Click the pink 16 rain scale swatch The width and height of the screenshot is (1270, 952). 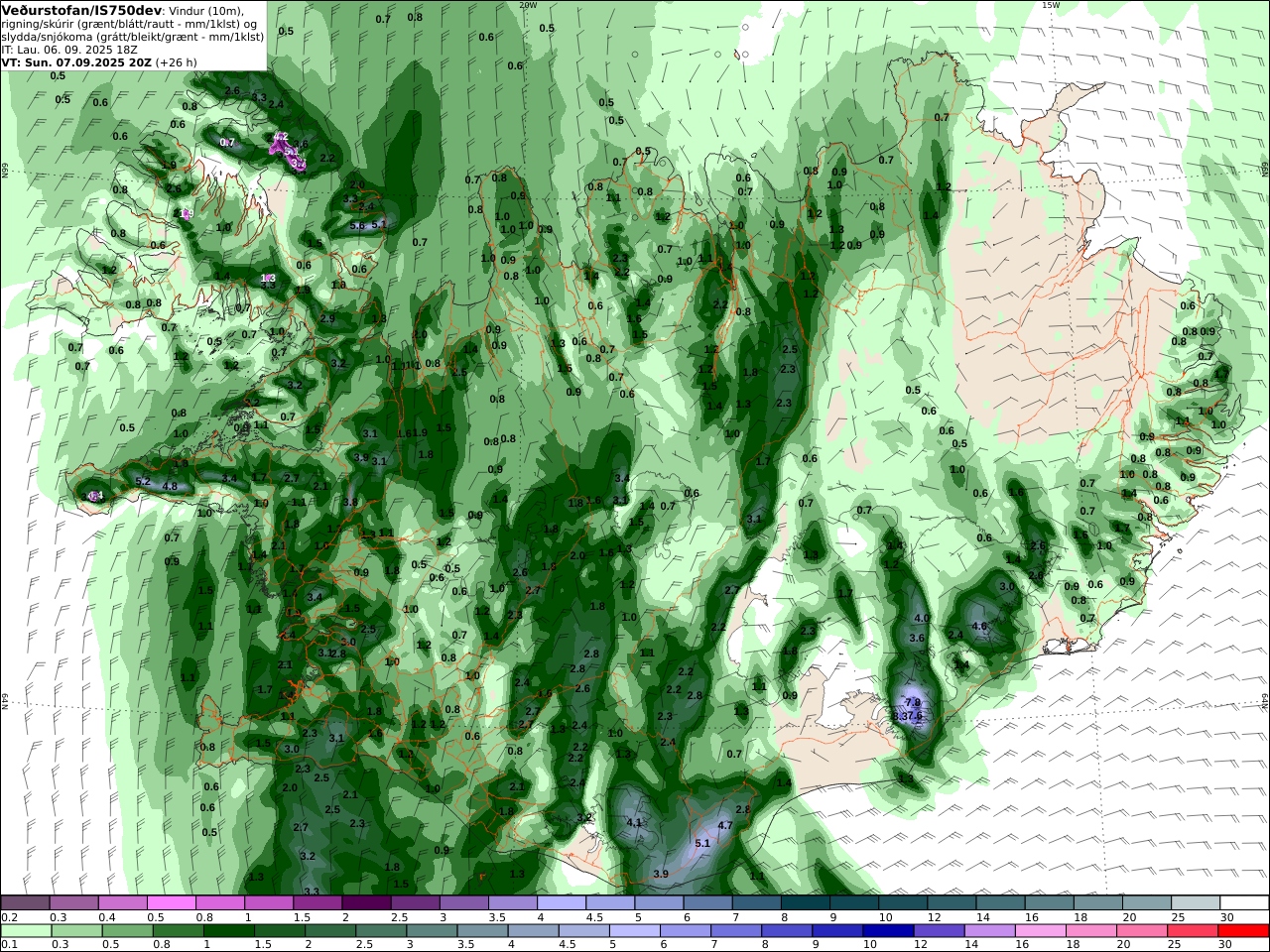(1040, 931)
